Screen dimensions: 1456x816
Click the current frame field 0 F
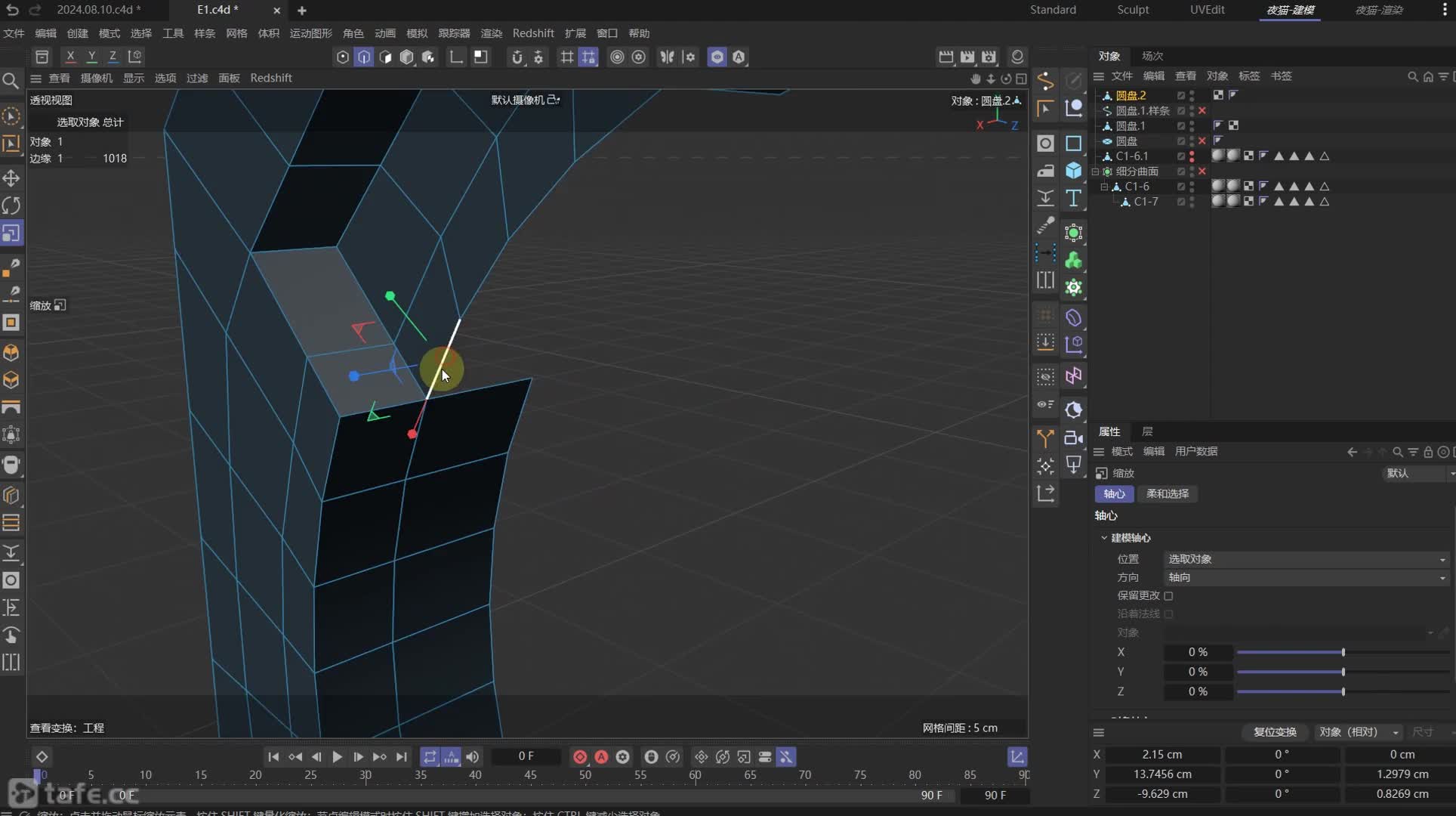[526, 756]
